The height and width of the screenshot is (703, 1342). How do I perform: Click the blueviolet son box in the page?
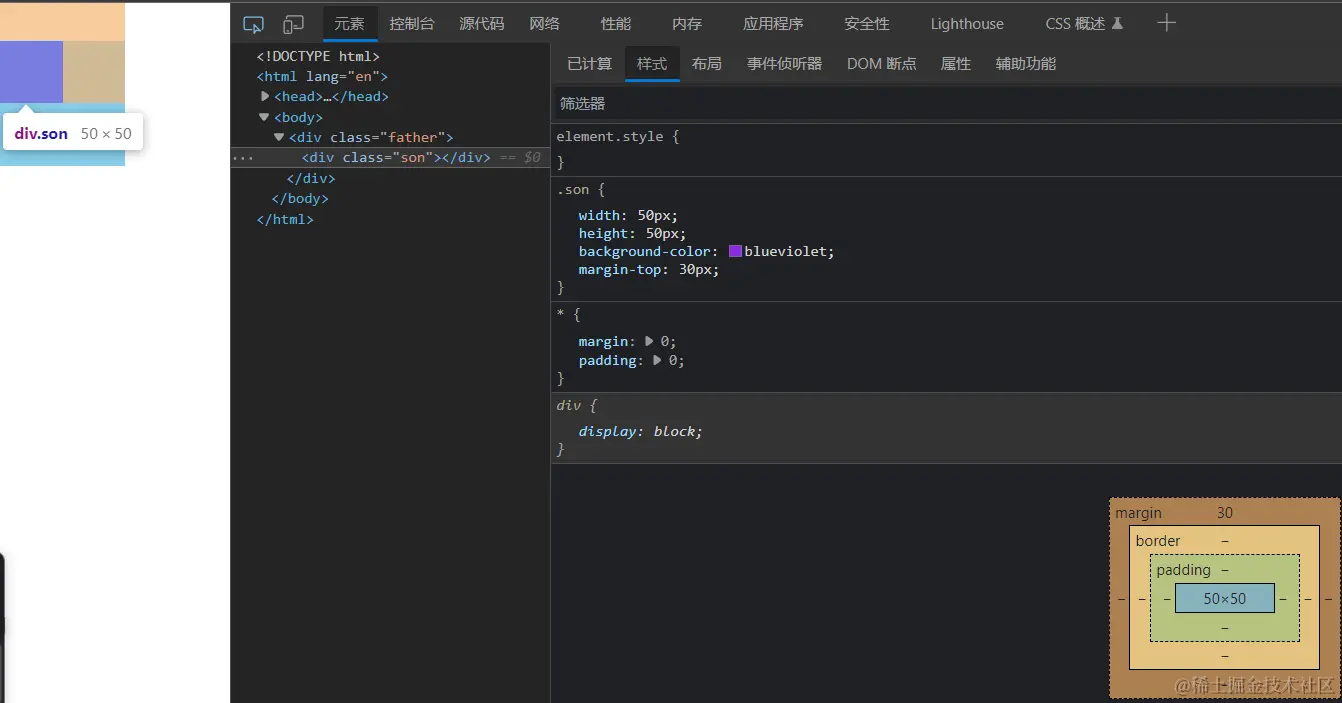[31, 72]
